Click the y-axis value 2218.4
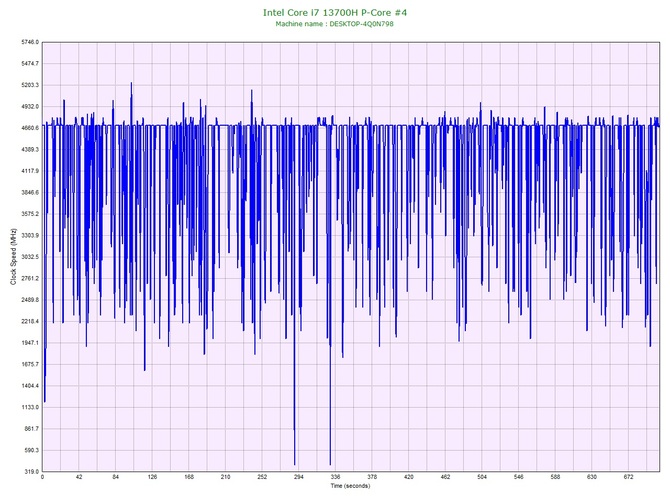 [29, 321]
